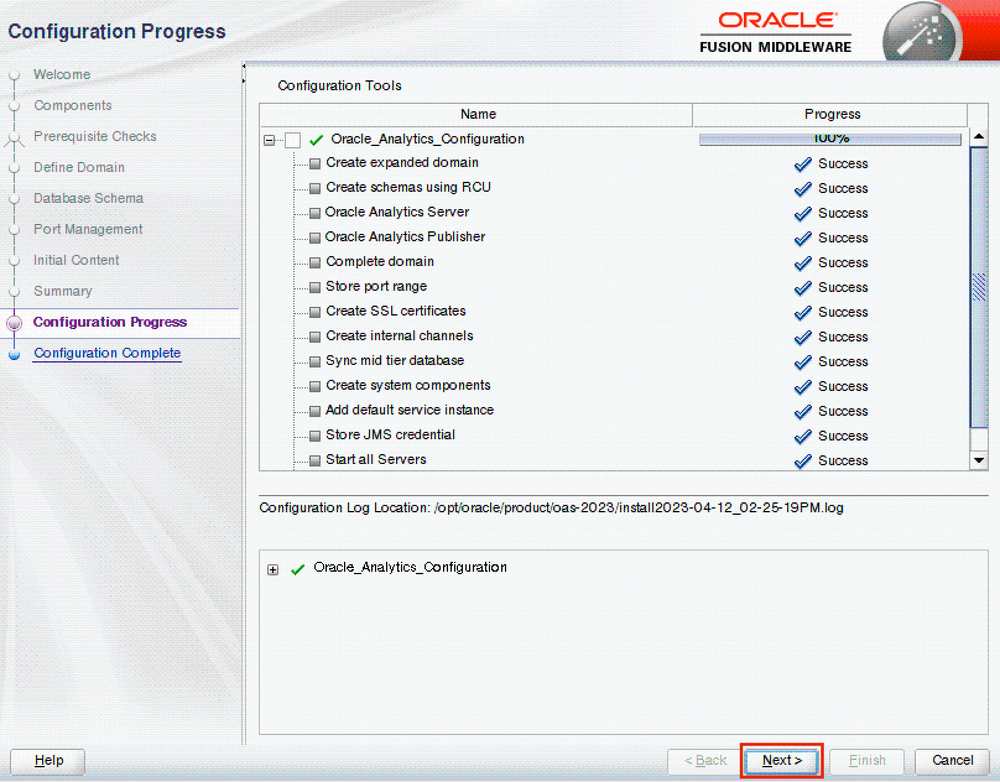Click the Success checkmark for Start all Servers

(x=803, y=461)
